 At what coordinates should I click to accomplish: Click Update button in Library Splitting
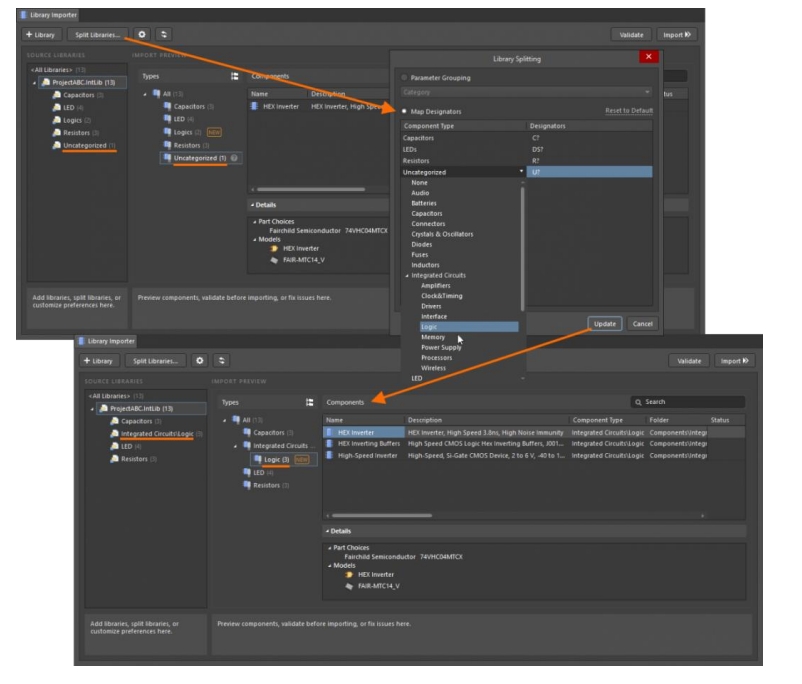605,324
